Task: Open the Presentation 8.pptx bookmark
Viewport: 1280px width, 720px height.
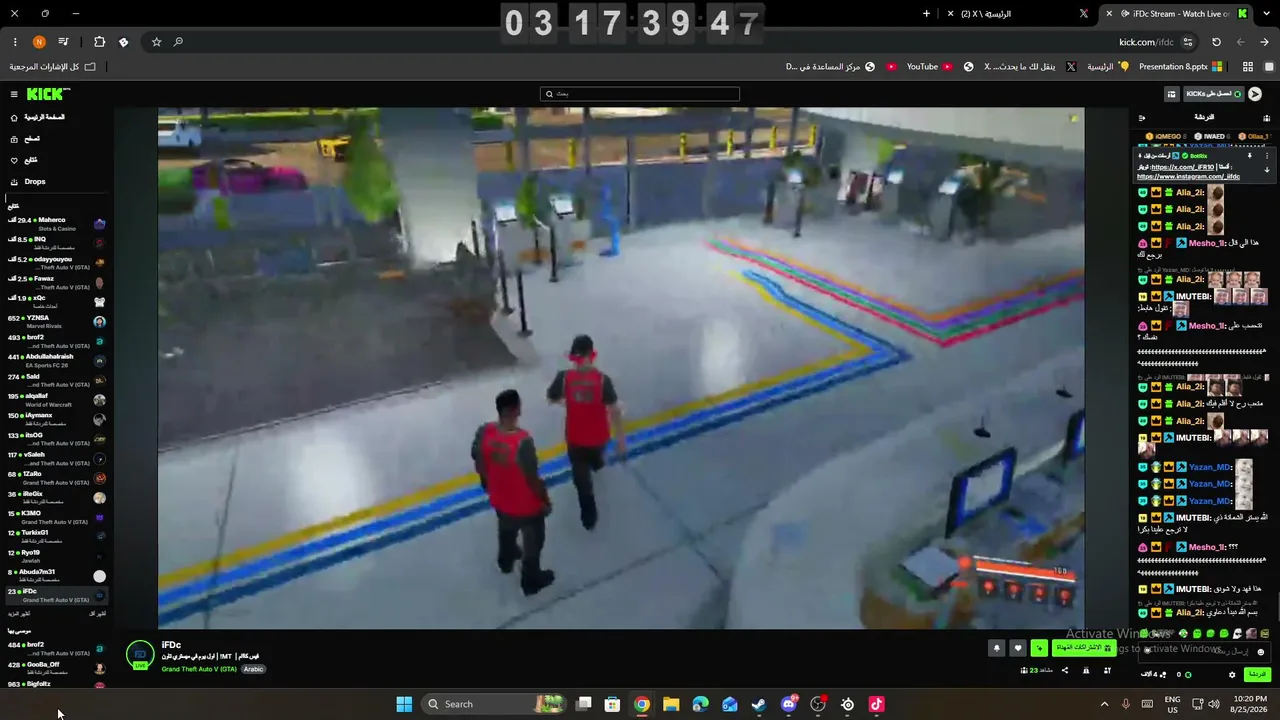Action: (x=1180, y=67)
